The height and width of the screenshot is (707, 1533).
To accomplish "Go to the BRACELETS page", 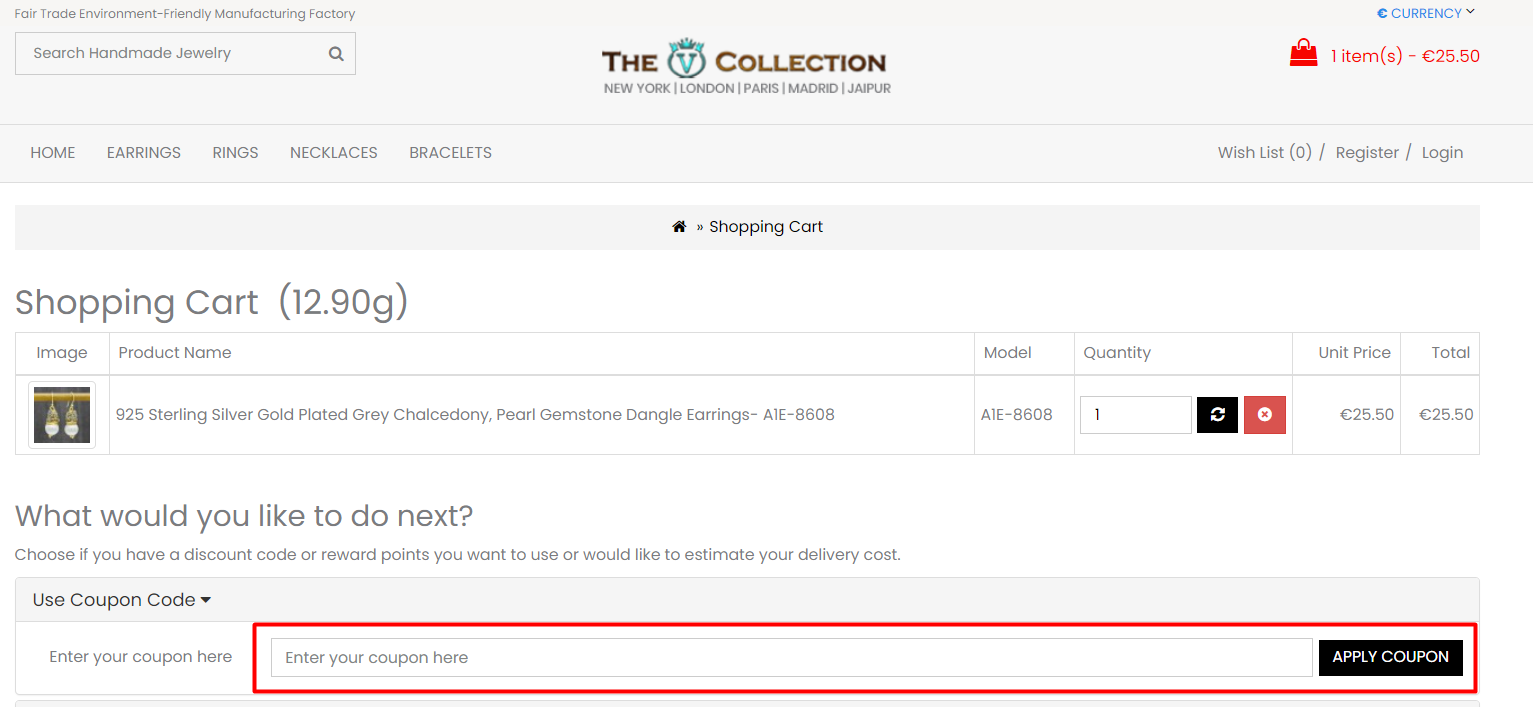I will pos(450,152).
